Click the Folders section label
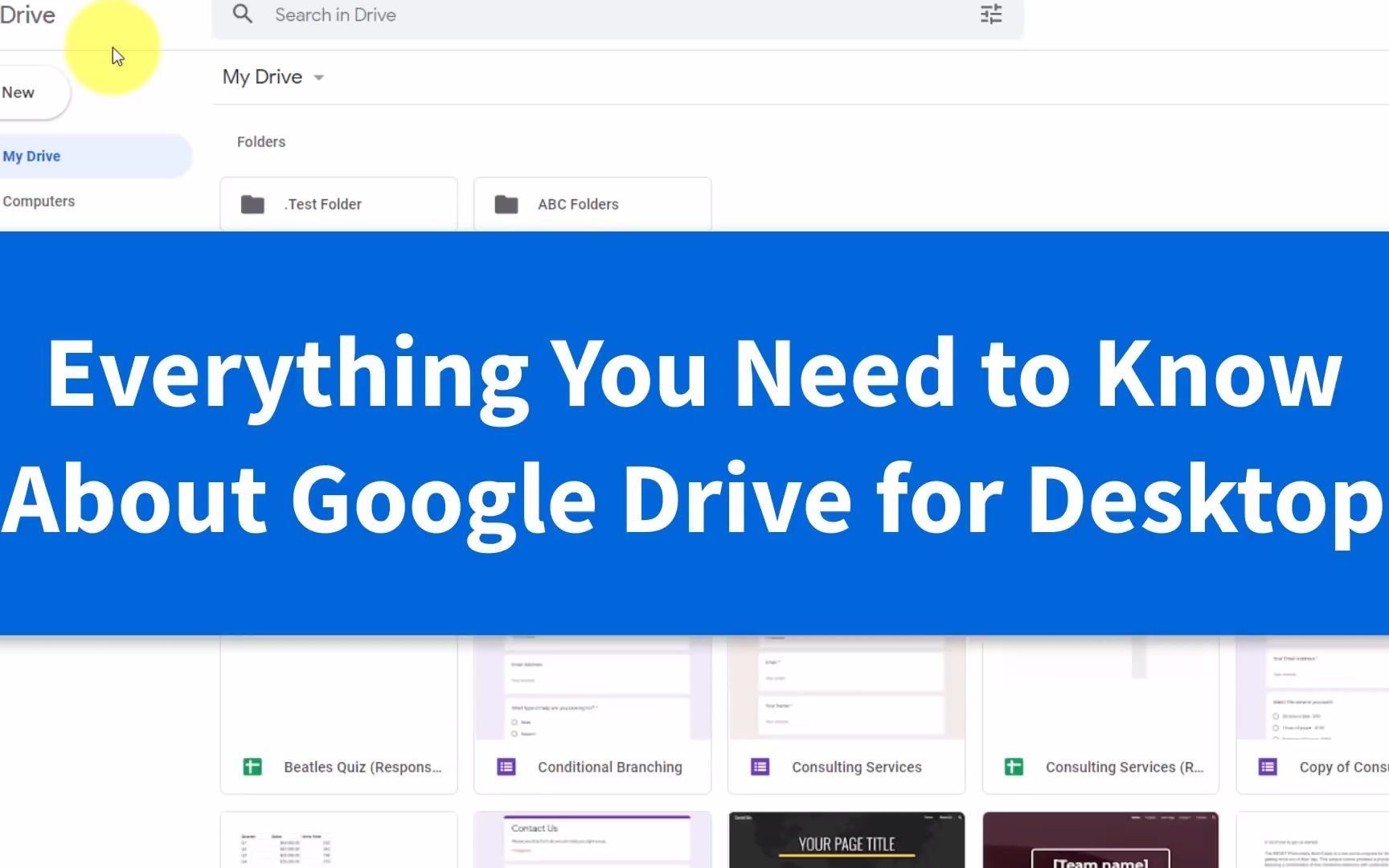The image size is (1389, 868). click(x=261, y=141)
